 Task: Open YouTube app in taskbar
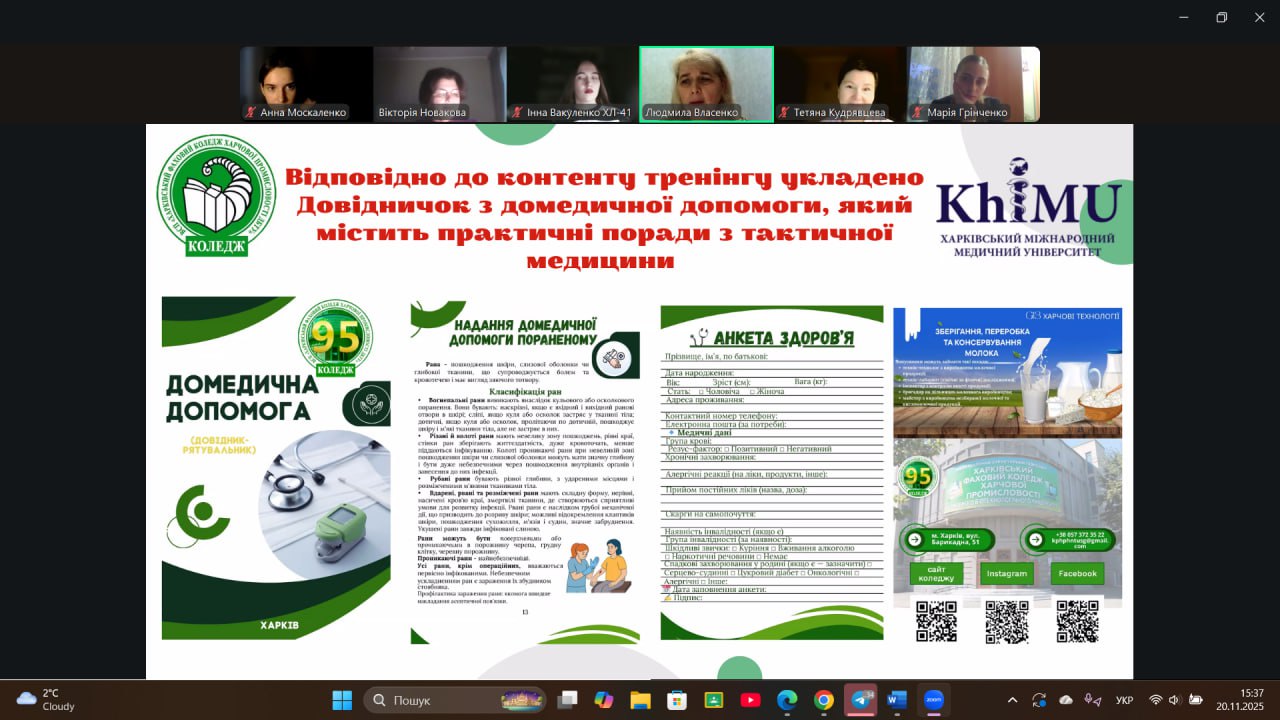750,700
